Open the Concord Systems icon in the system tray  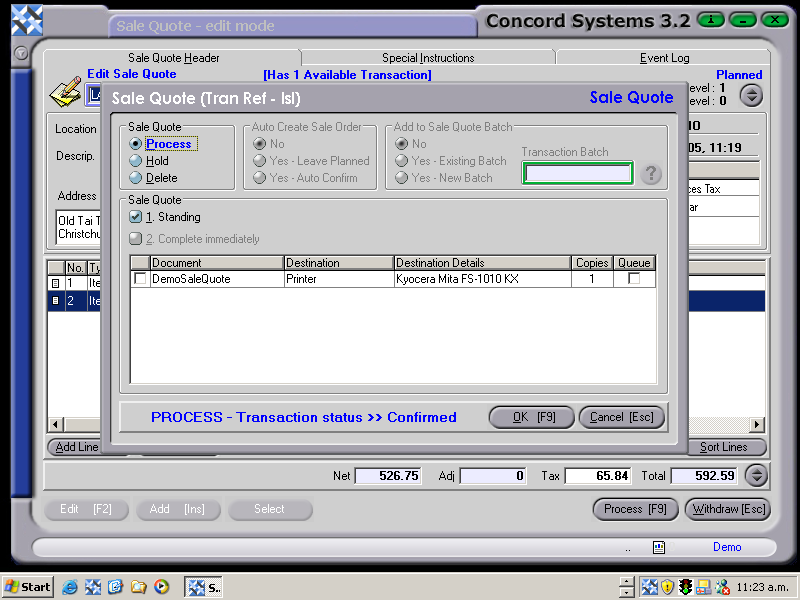pyautogui.click(x=648, y=586)
